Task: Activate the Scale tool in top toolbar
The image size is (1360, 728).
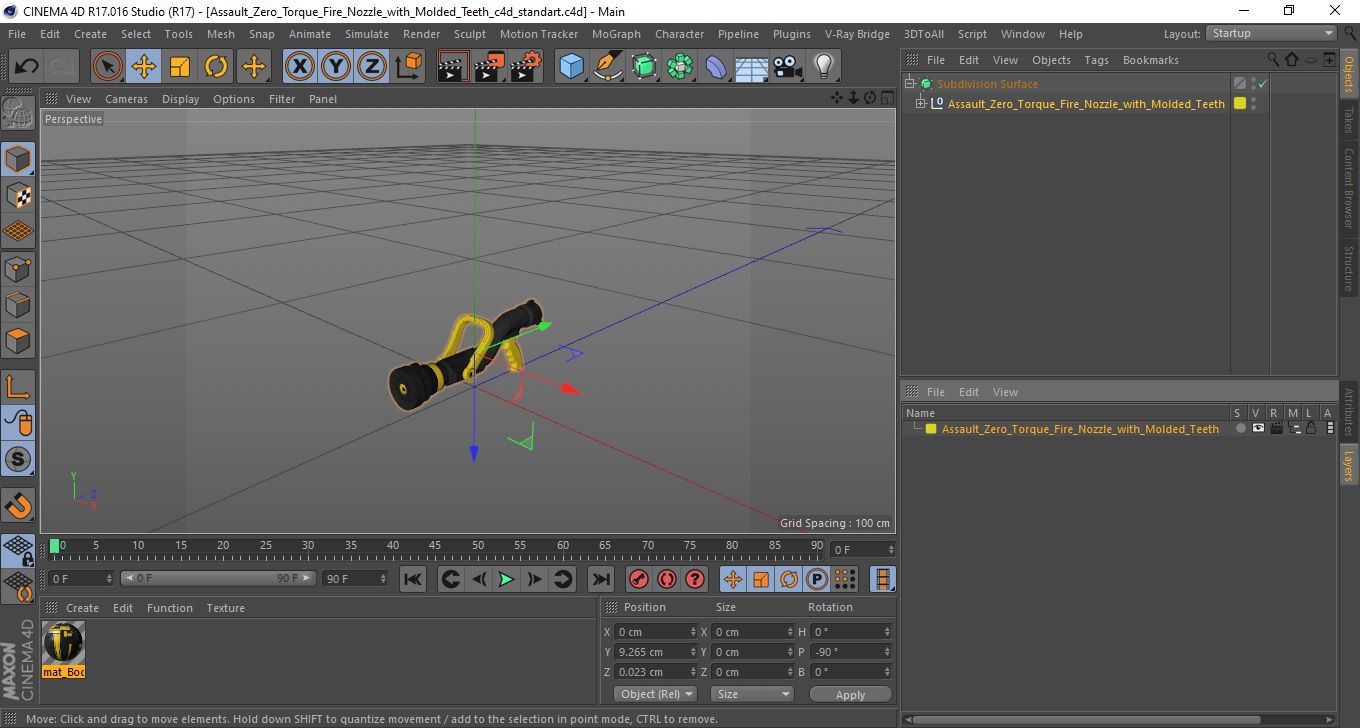Action: pos(180,67)
